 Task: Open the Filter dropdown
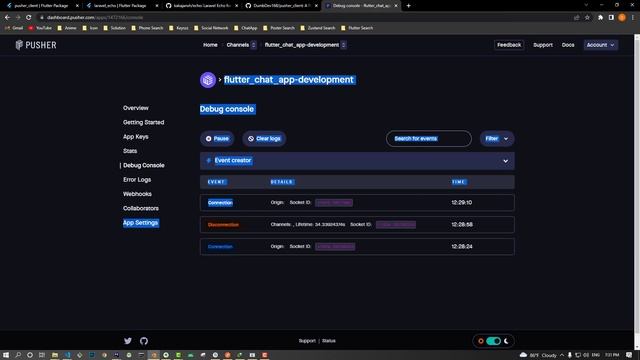click(x=497, y=139)
